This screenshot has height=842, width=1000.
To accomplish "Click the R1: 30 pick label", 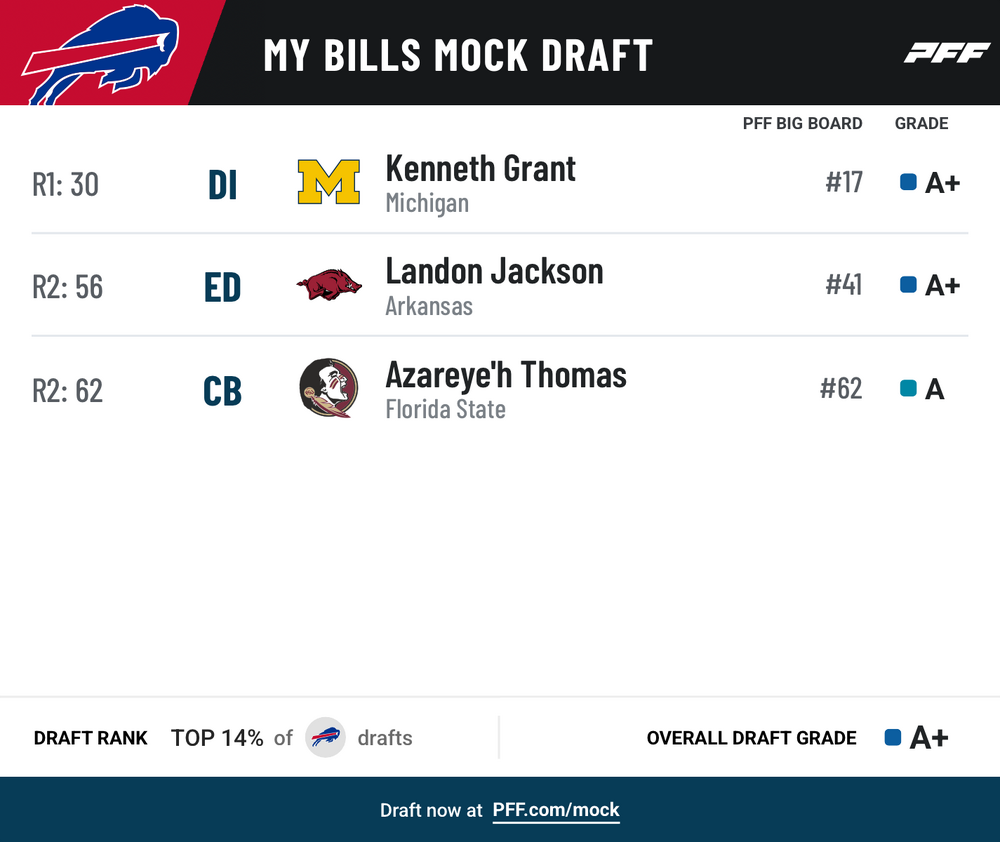I will click(66, 184).
